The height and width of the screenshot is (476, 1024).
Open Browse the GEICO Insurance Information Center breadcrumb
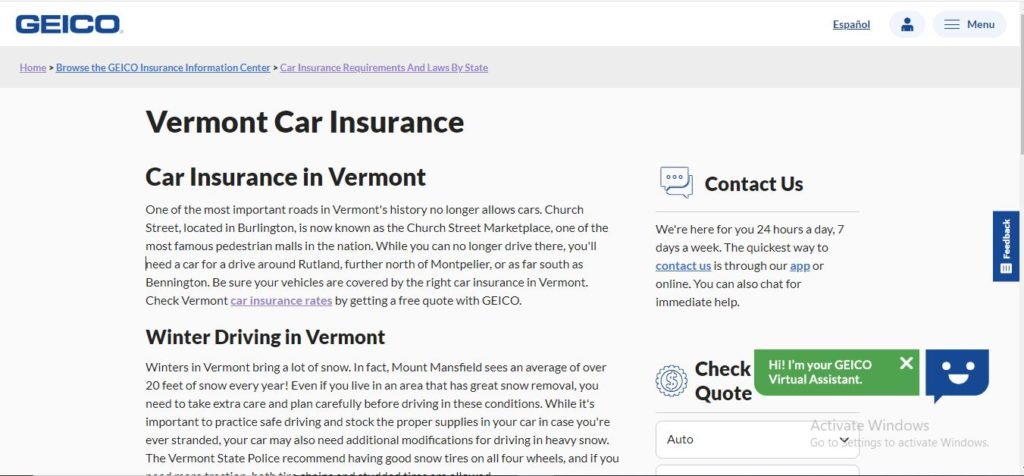pos(163,67)
